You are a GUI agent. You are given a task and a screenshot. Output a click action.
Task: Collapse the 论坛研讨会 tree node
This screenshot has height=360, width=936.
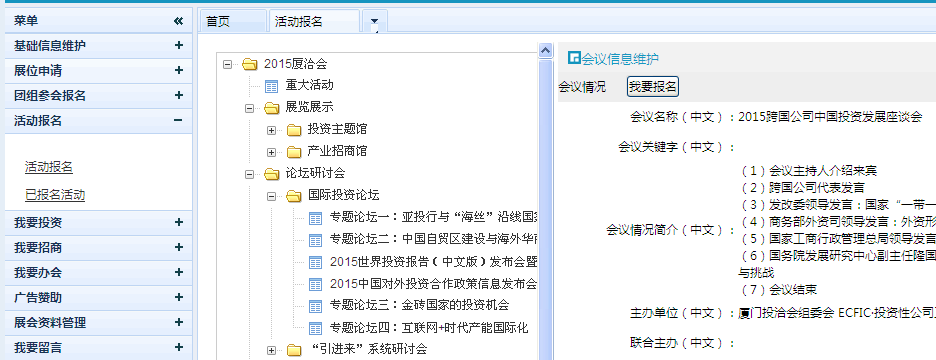(x=250, y=174)
